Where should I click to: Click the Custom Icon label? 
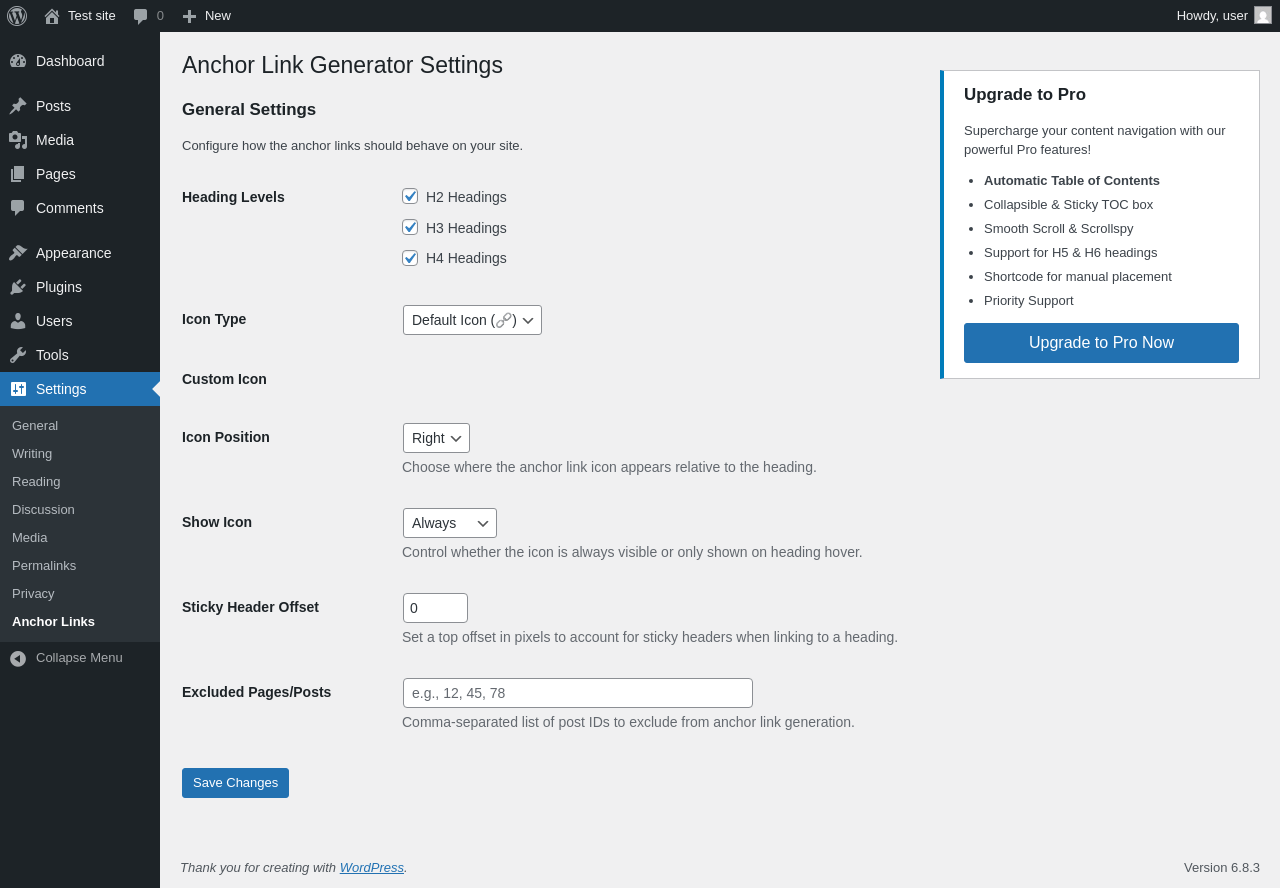[224, 379]
